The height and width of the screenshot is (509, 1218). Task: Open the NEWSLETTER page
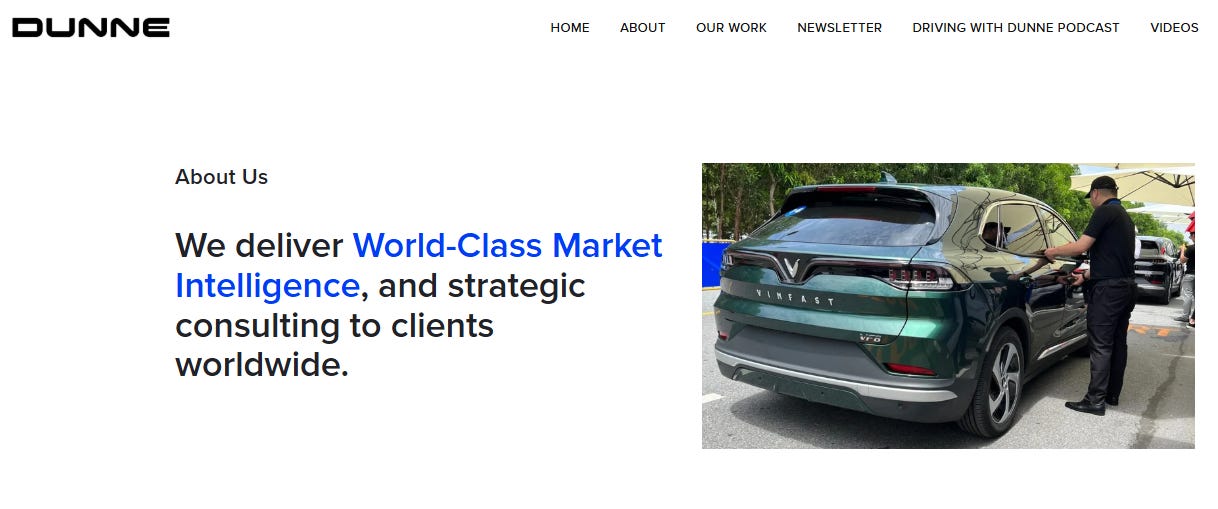click(x=839, y=28)
